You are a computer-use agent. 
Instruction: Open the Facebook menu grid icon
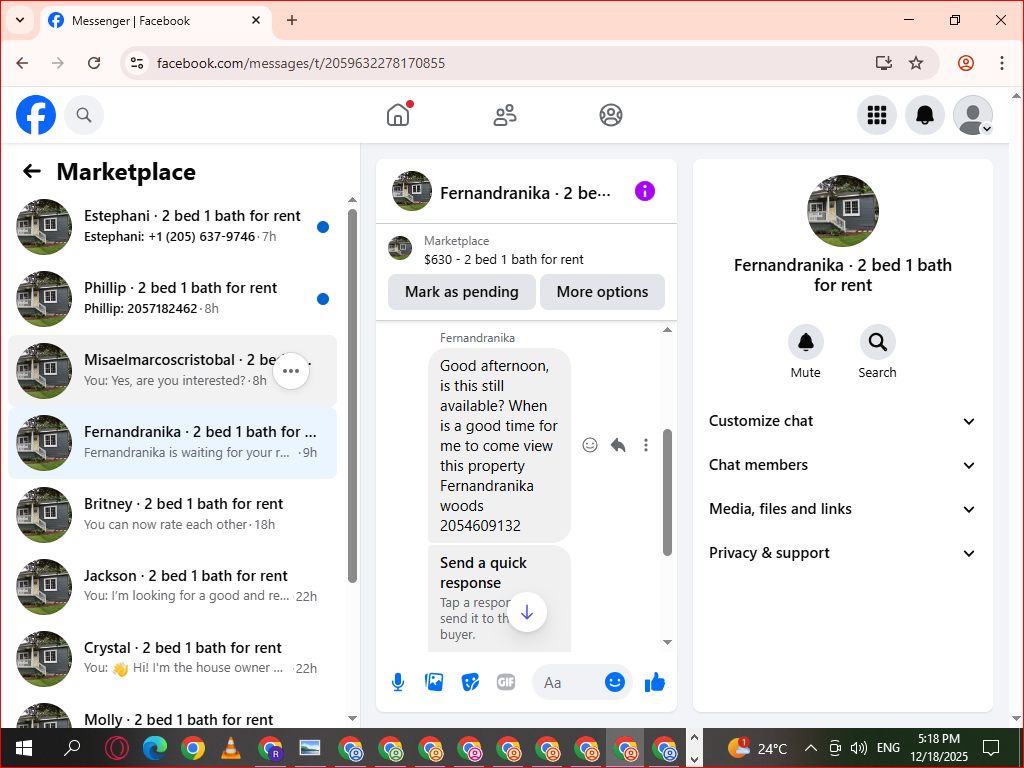tap(876, 115)
